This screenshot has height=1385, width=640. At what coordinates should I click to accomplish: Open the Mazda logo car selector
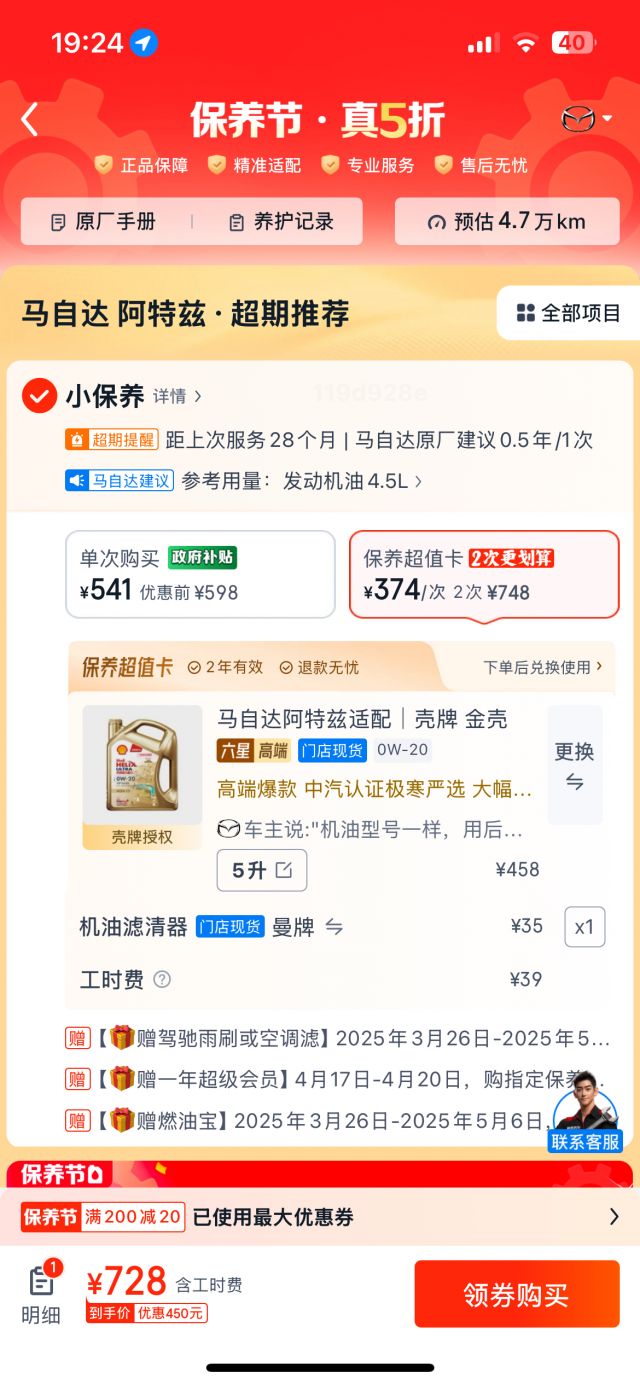pos(587,119)
